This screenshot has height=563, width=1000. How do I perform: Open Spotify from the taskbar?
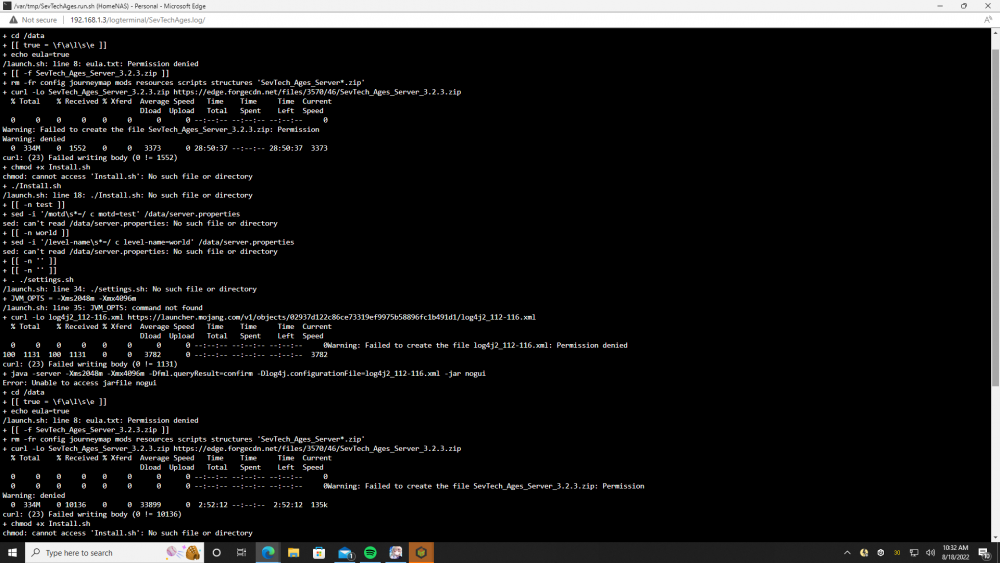370,553
